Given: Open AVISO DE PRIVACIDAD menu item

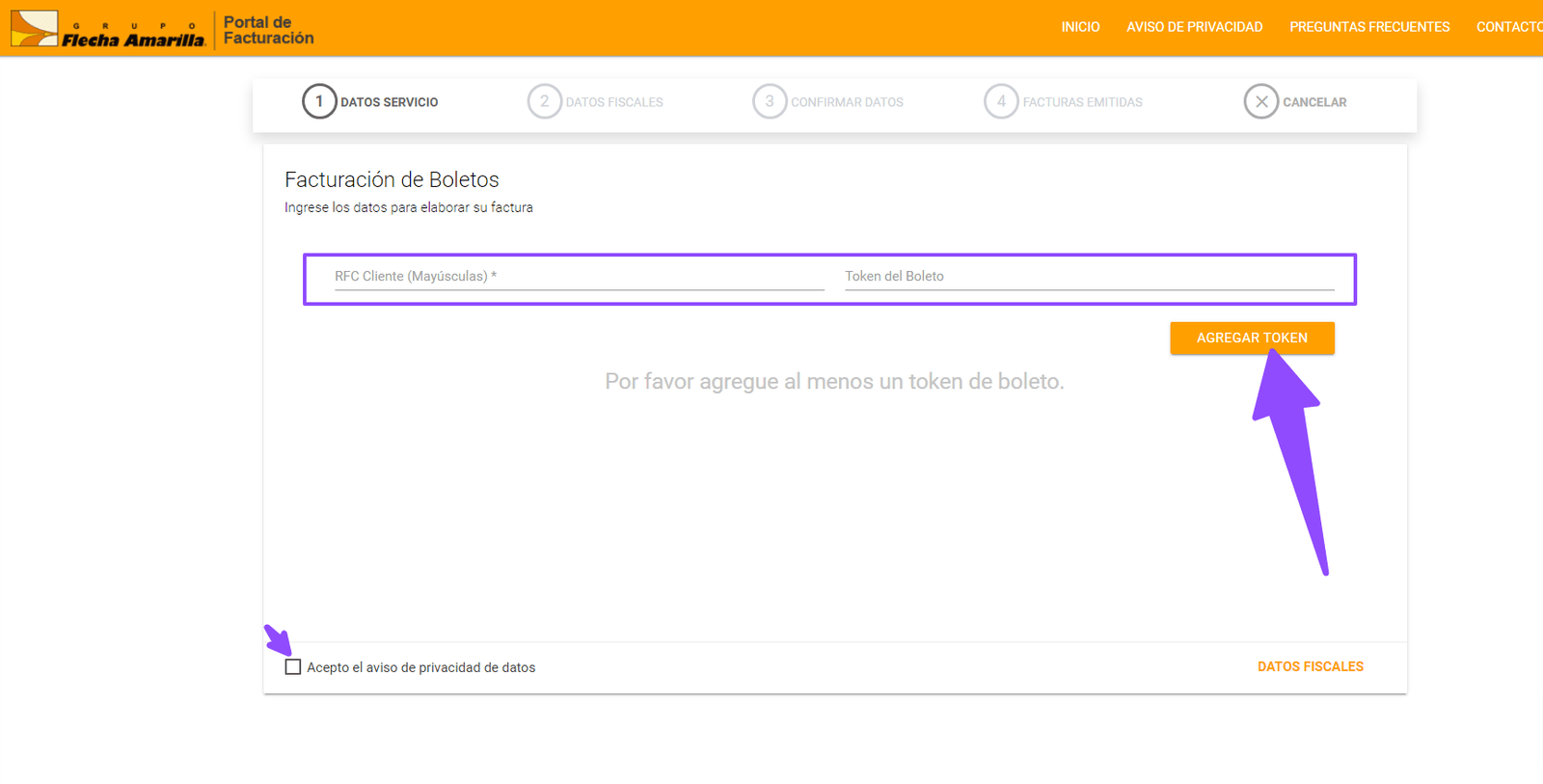Looking at the screenshot, I should (x=1195, y=27).
